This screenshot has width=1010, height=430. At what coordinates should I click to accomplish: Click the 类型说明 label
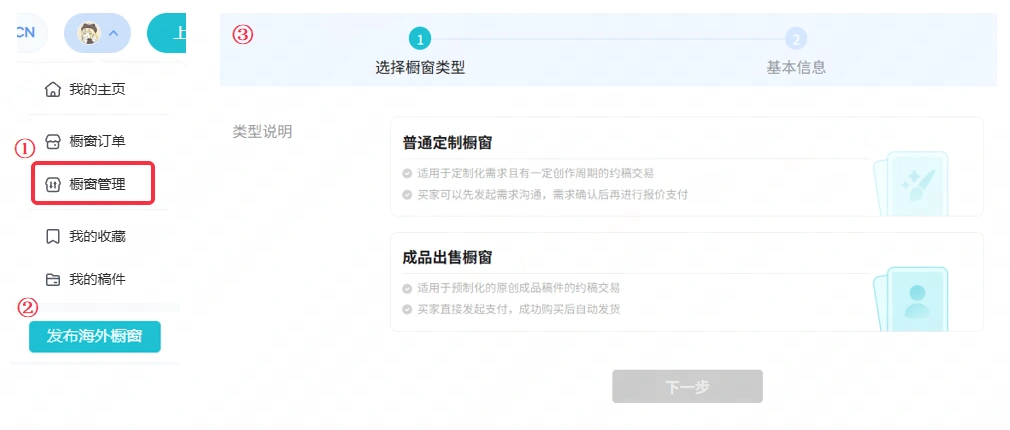(262, 132)
